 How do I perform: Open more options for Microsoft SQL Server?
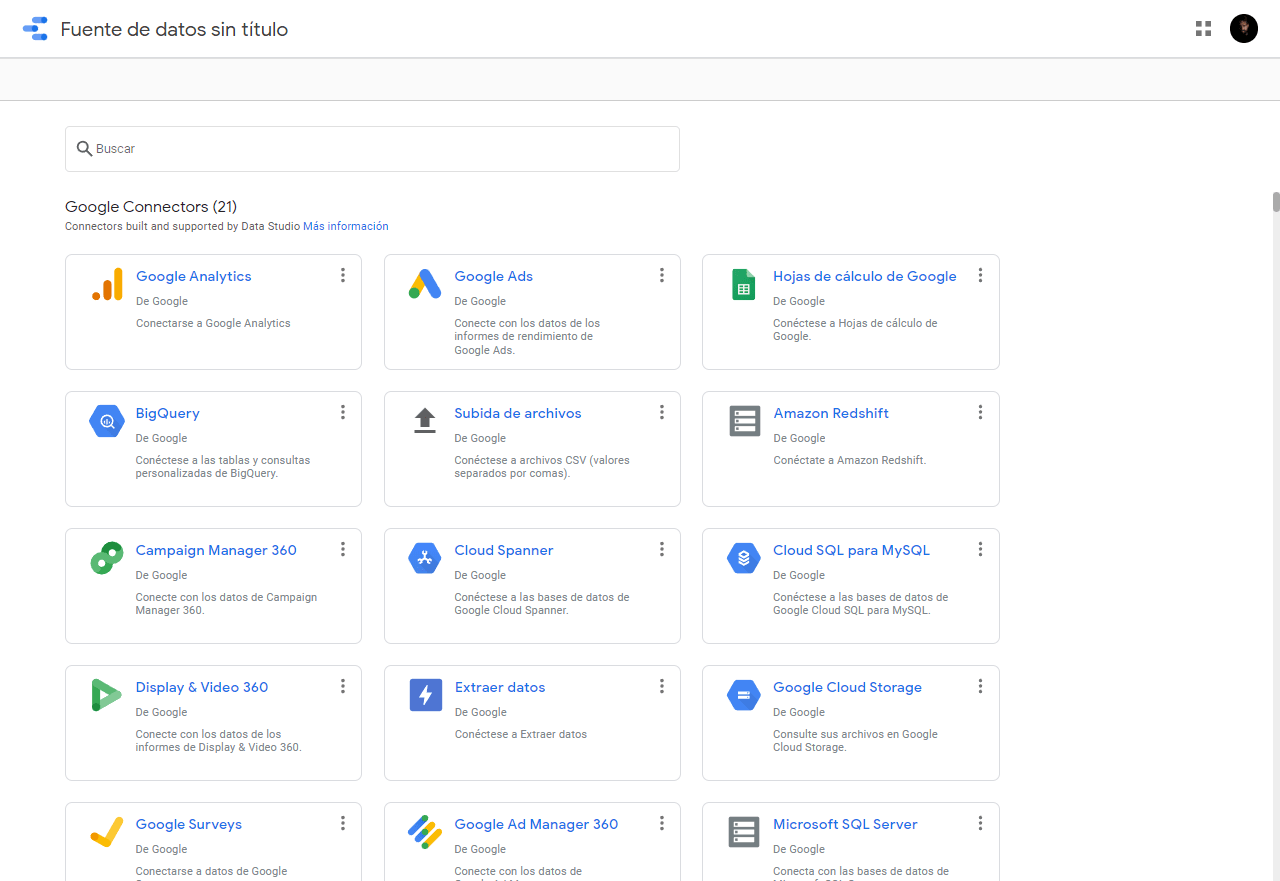point(981,823)
